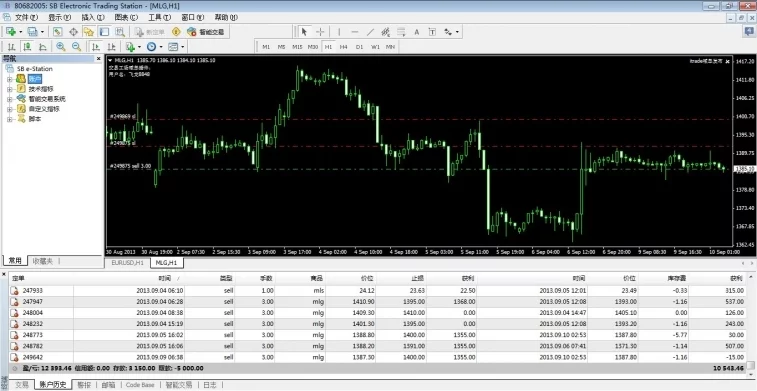757x391 pixels.
Task: Switch chart timeframe to M15
Action: tap(297, 47)
